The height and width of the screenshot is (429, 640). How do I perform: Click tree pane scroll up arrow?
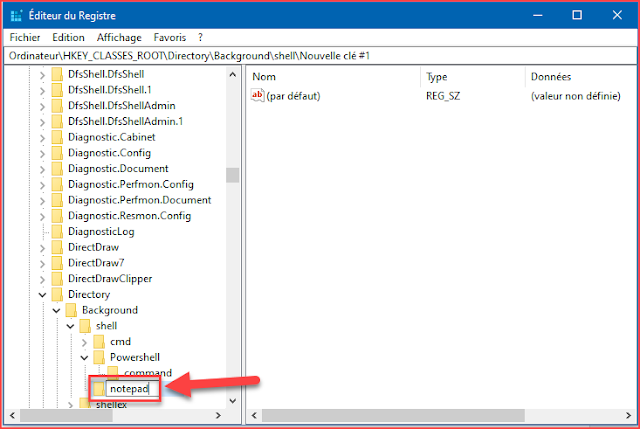[x=233, y=75]
